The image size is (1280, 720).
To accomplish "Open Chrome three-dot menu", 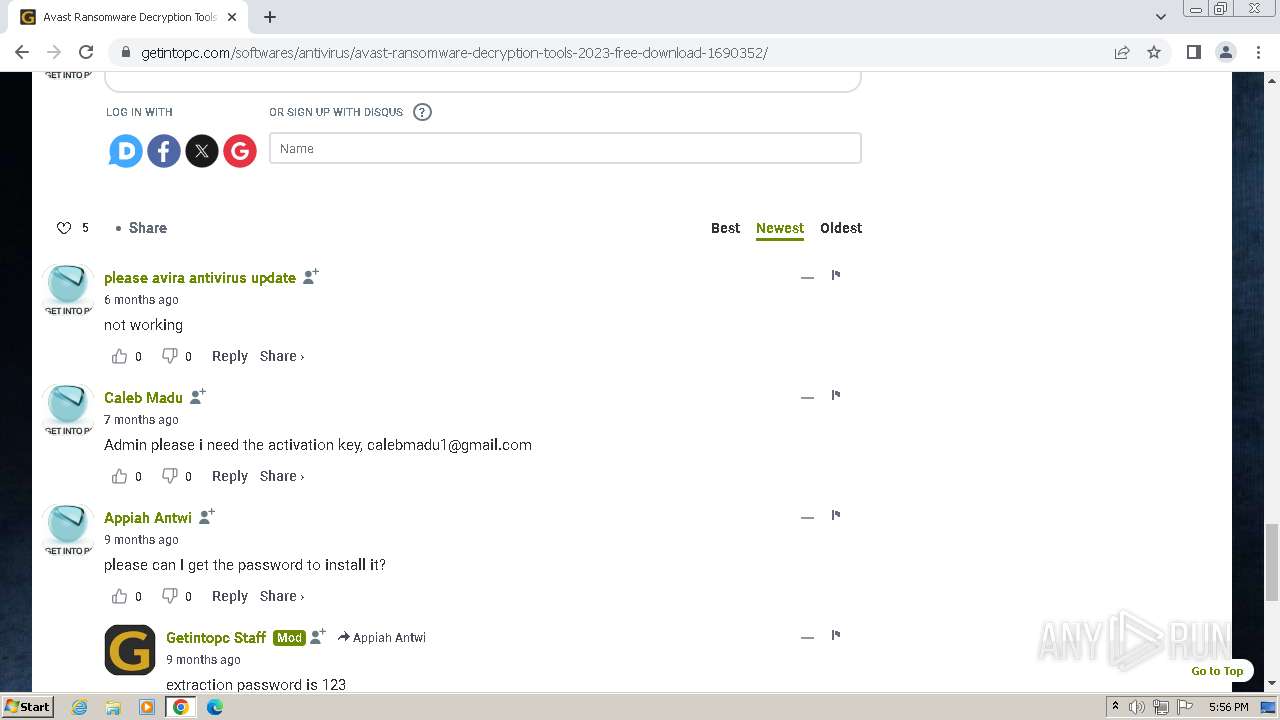I will 1258,52.
